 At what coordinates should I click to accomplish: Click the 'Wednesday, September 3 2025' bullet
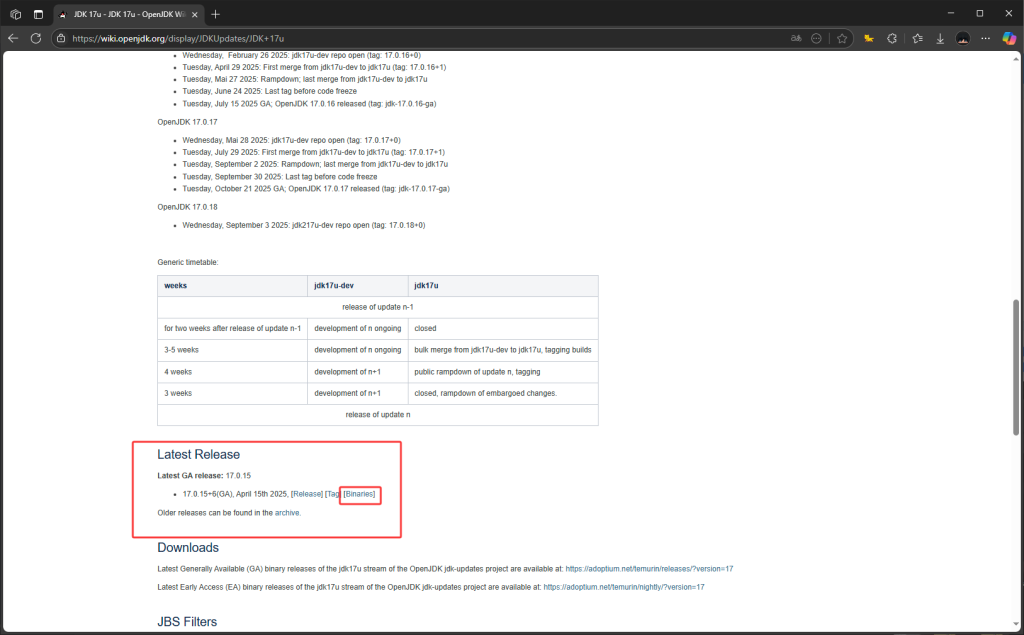point(304,225)
